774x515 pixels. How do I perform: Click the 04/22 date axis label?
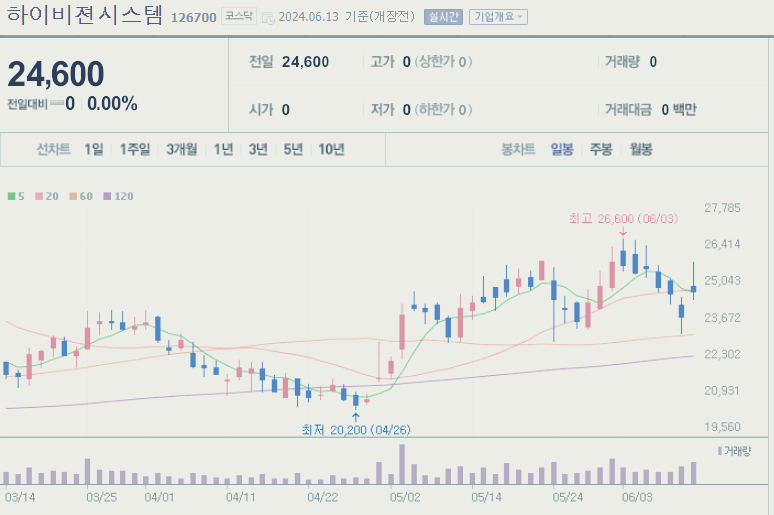322,497
